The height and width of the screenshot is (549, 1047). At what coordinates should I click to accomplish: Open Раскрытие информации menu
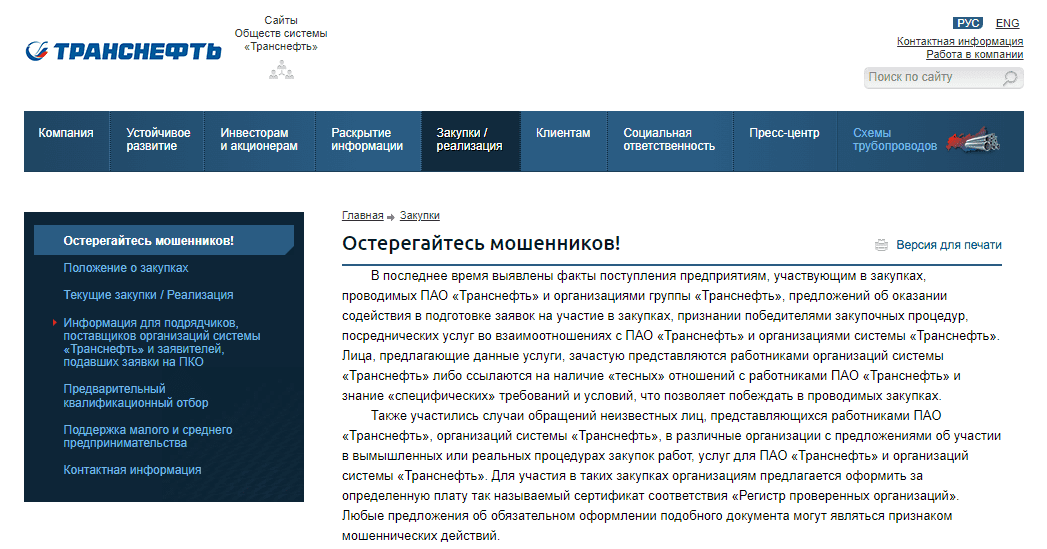coord(367,140)
